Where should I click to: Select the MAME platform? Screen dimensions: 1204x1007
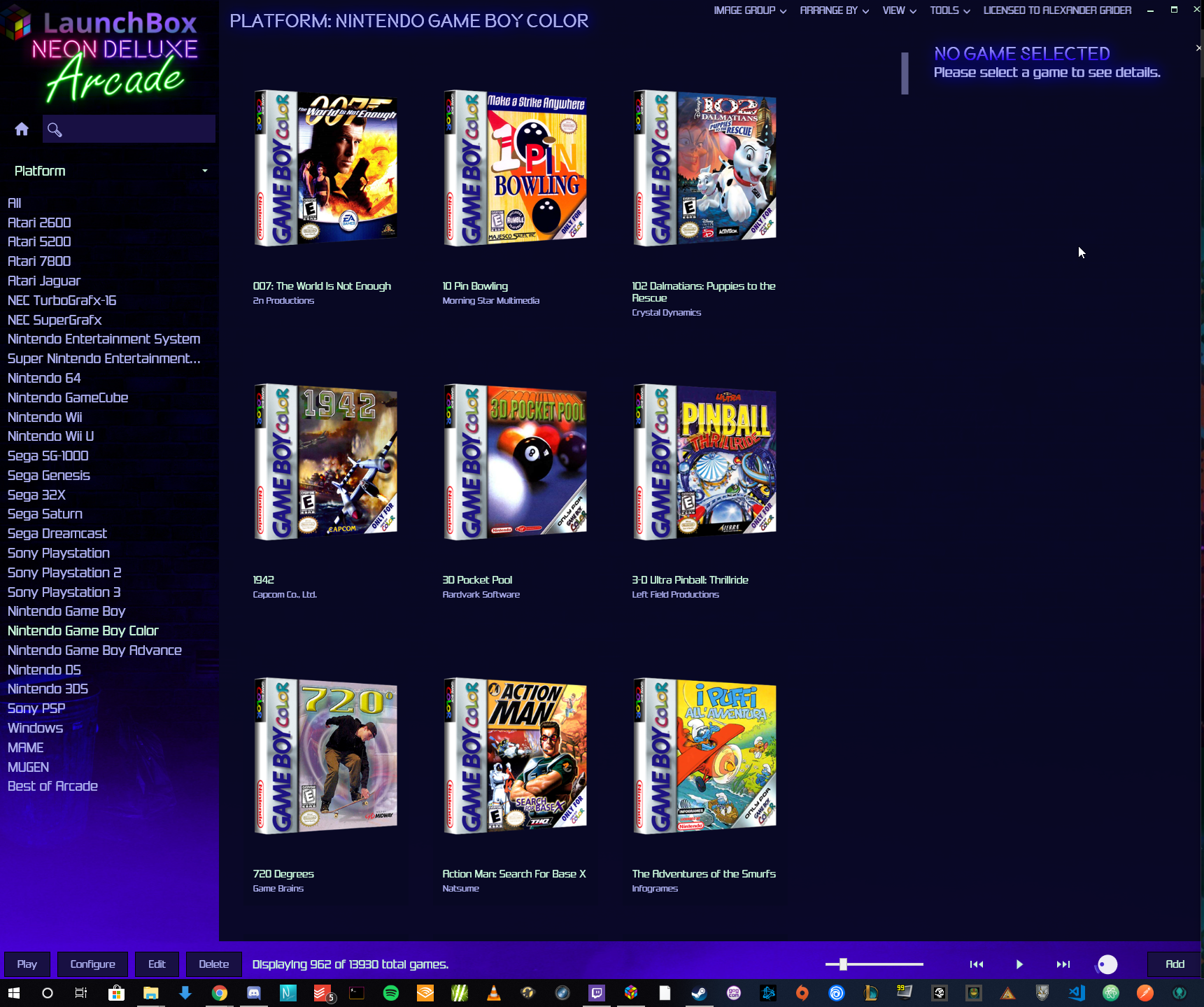[26, 747]
